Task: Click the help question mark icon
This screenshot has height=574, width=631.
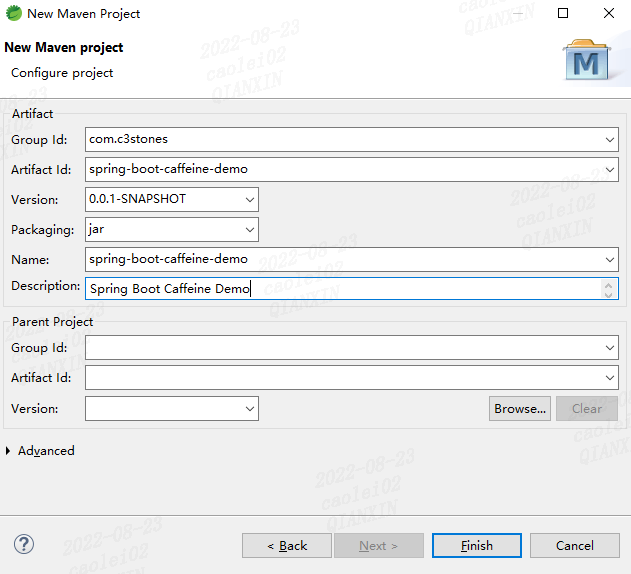Action: click(24, 545)
